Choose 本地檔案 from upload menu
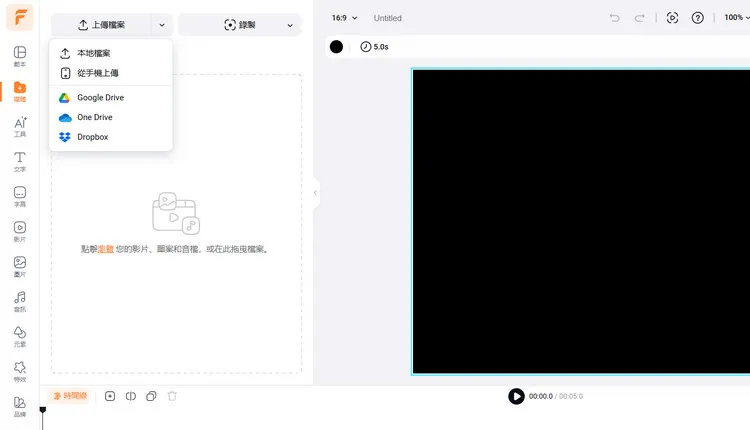The image size is (750, 430). coord(94,53)
